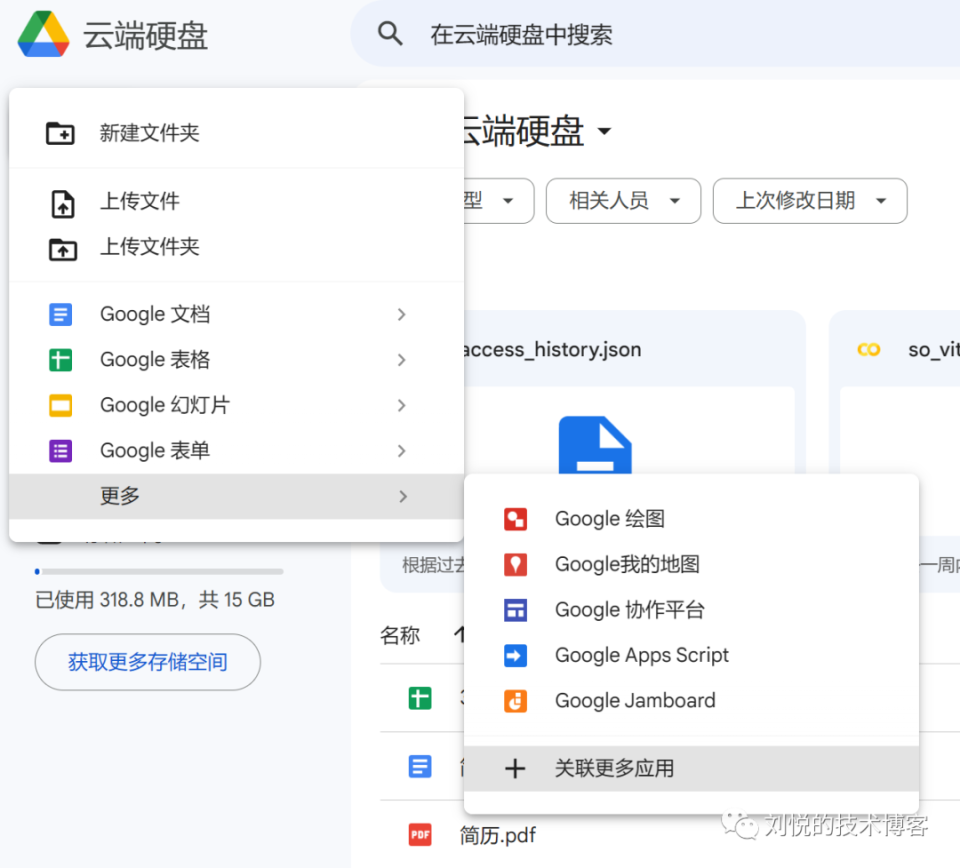The image size is (960, 868).
Task: Click 新建文件夹 menu entry
Action: coord(150,132)
